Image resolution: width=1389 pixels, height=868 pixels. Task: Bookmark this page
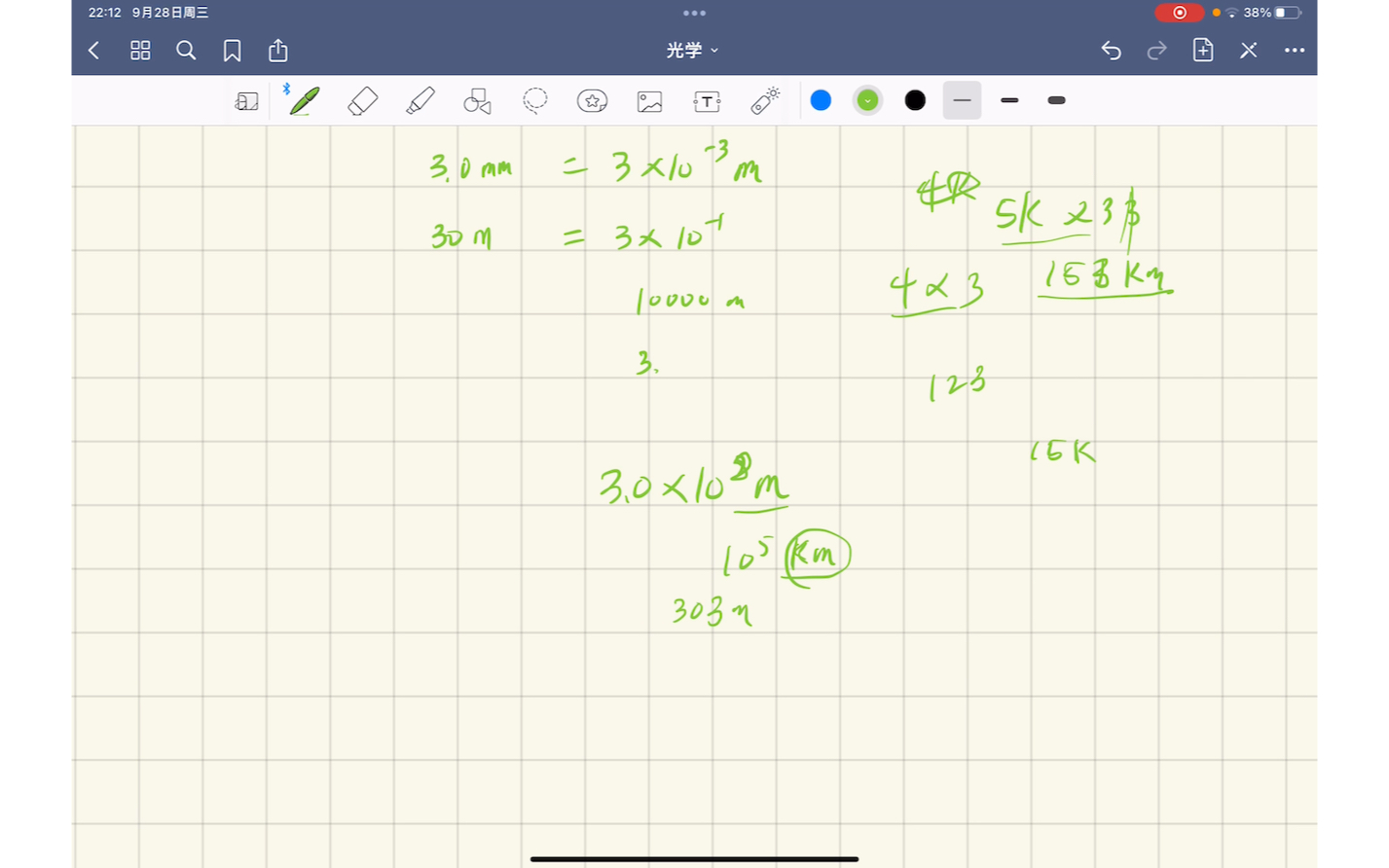click(x=232, y=51)
